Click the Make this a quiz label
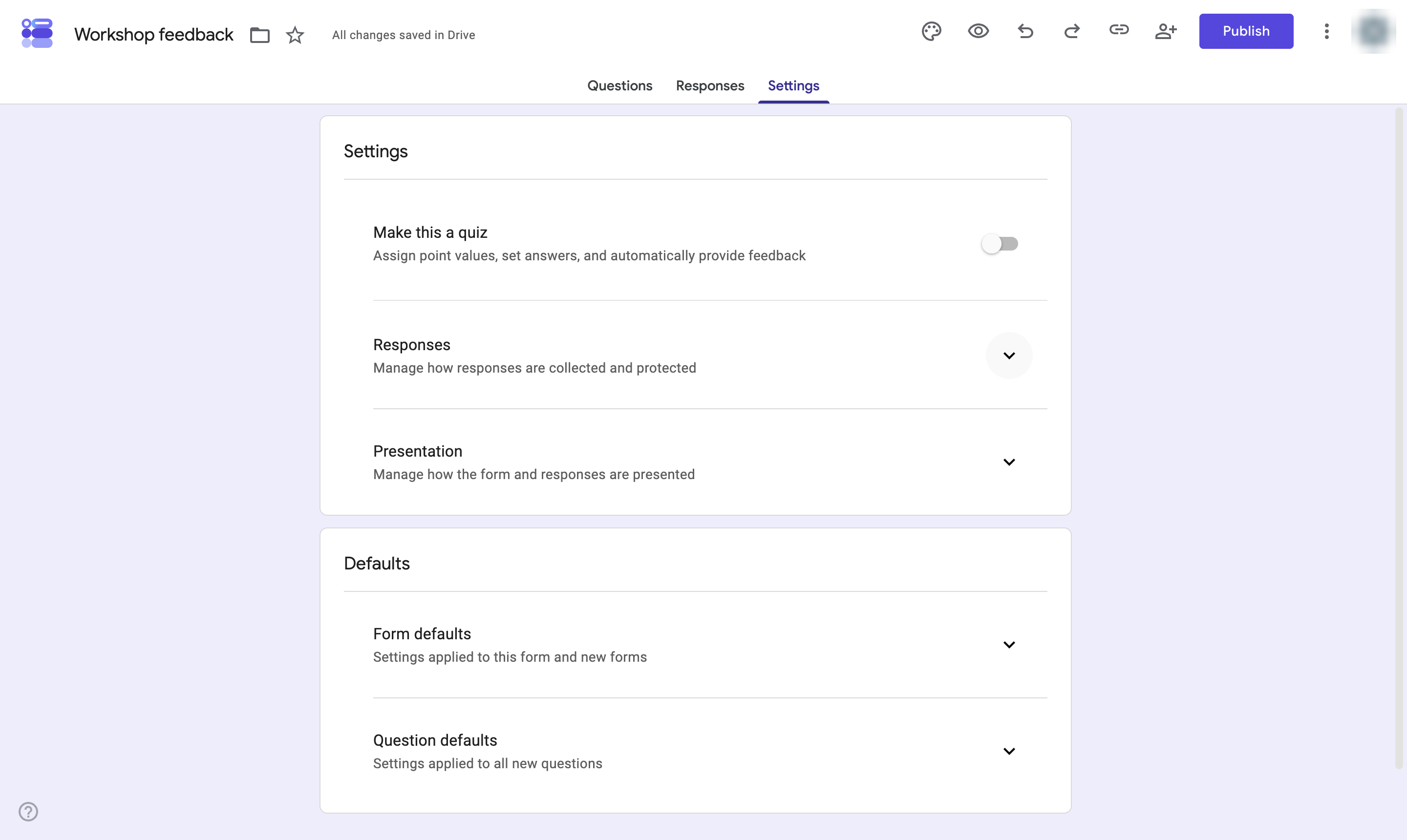The width and height of the screenshot is (1407, 840). tap(430, 232)
